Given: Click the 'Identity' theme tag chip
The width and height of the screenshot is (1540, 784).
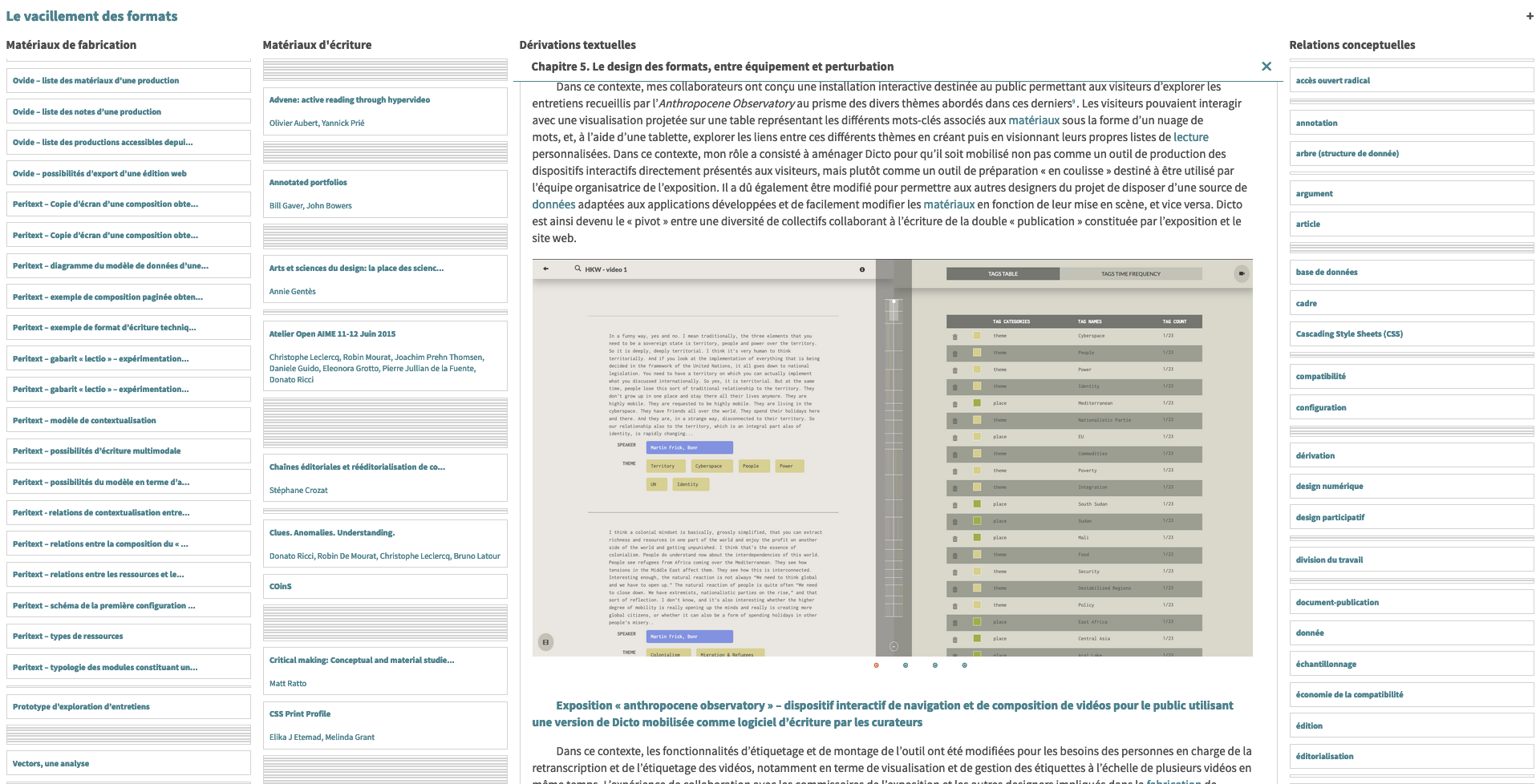Looking at the screenshot, I should point(690,484).
